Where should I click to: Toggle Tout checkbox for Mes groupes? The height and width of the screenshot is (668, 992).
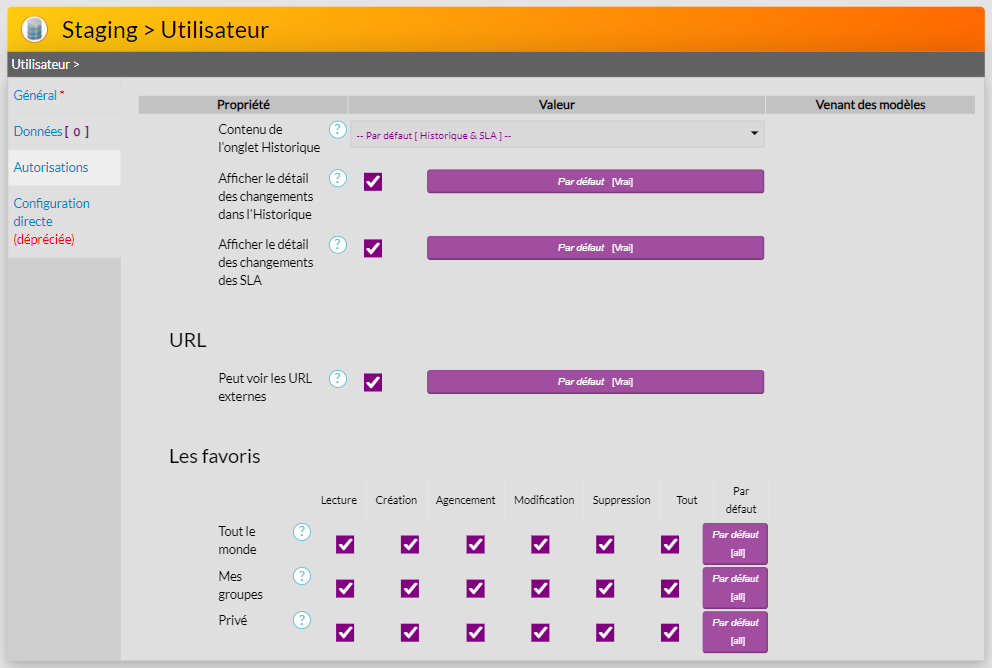[x=670, y=588]
